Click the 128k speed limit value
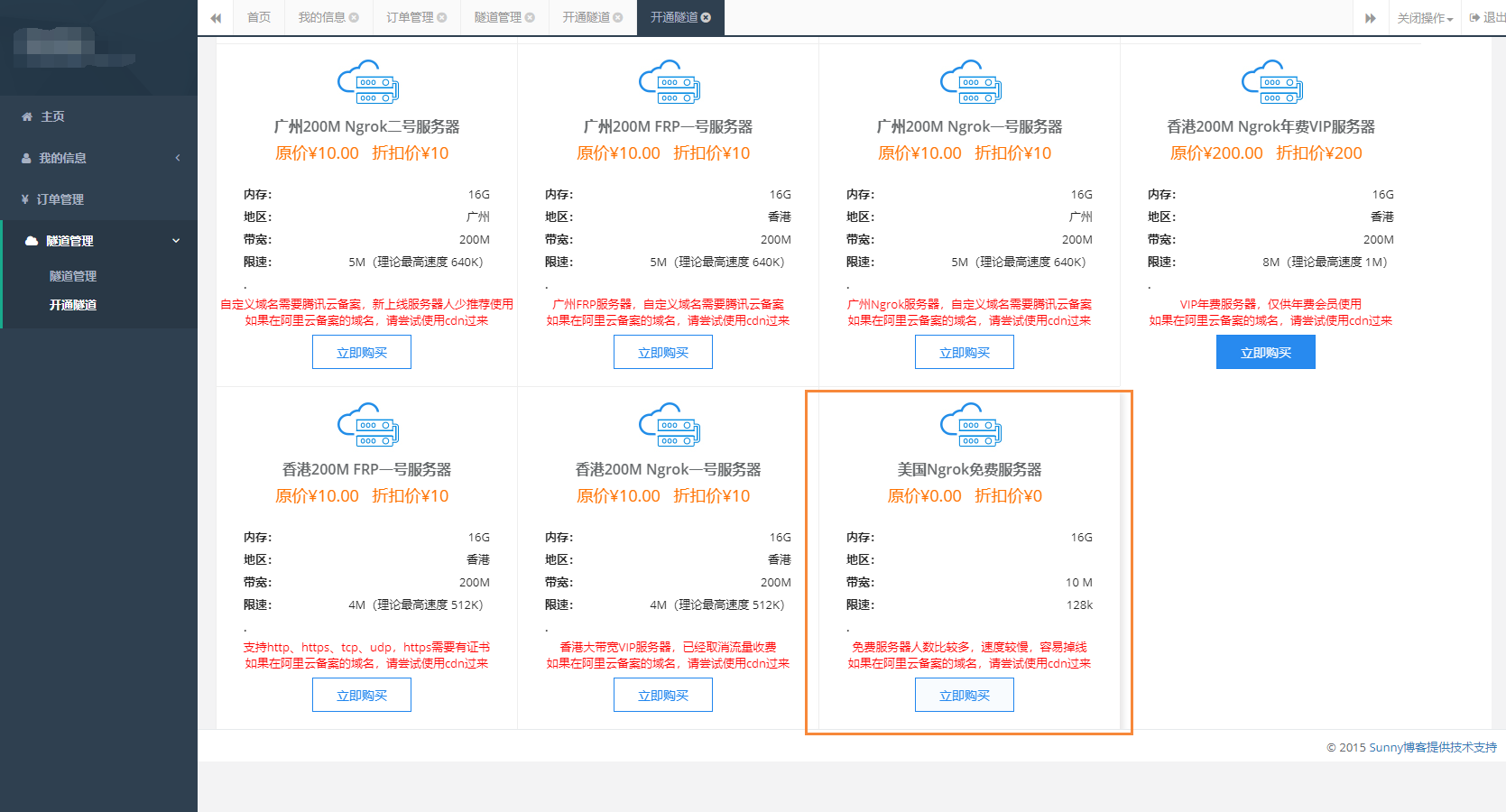1506x812 pixels. (1079, 604)
